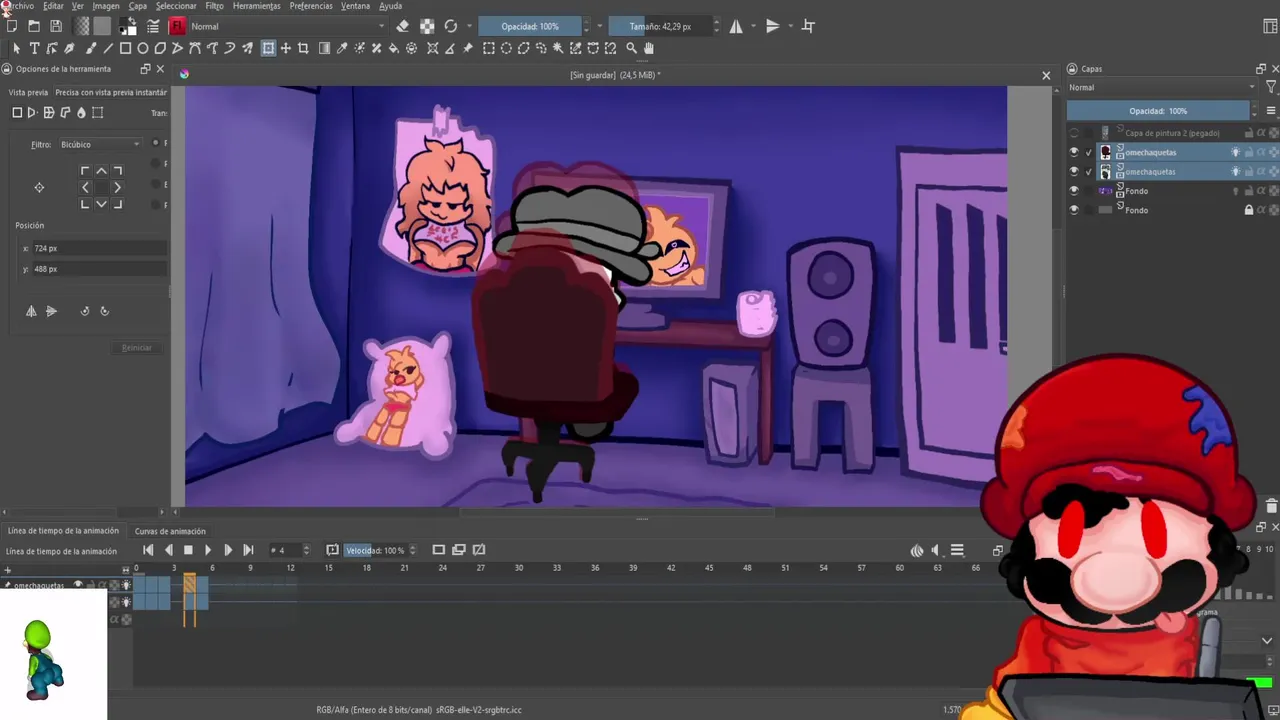Select the Ellipse shape tool

click(143, 48)
